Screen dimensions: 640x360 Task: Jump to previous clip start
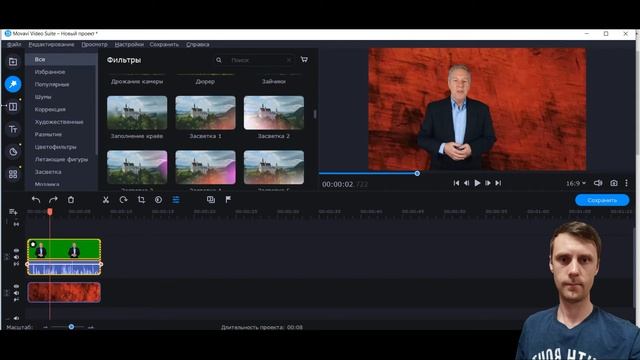[x=456, y=183]
